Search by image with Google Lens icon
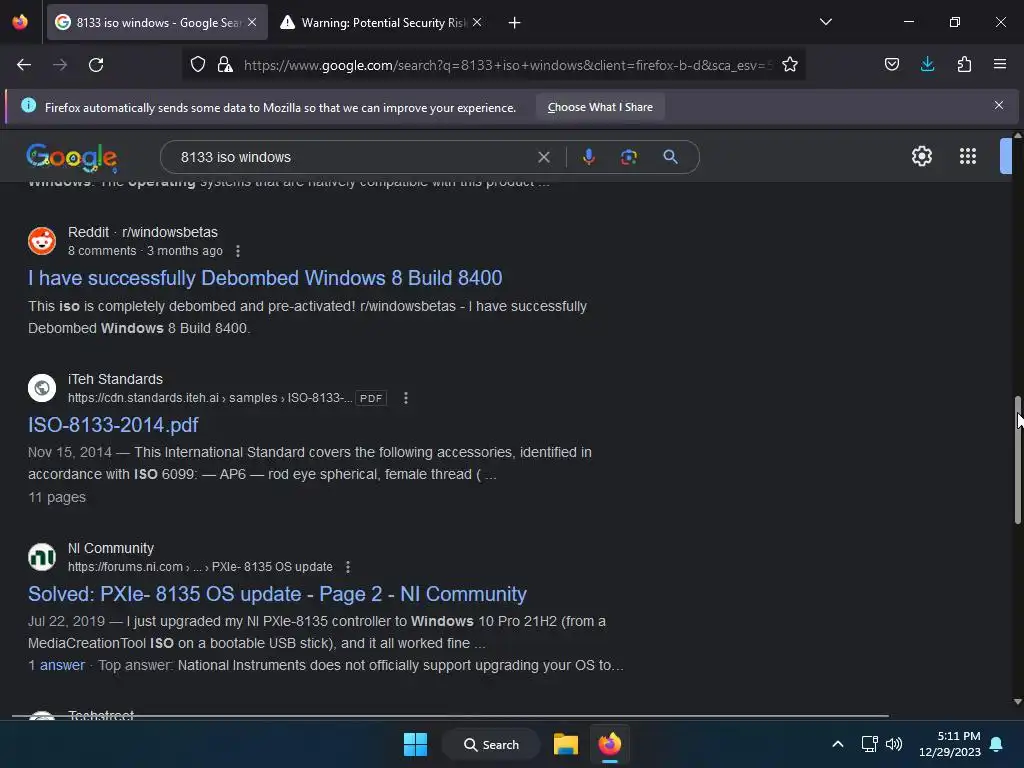Screen dimensions: 1024x768 tap(629, 157)
